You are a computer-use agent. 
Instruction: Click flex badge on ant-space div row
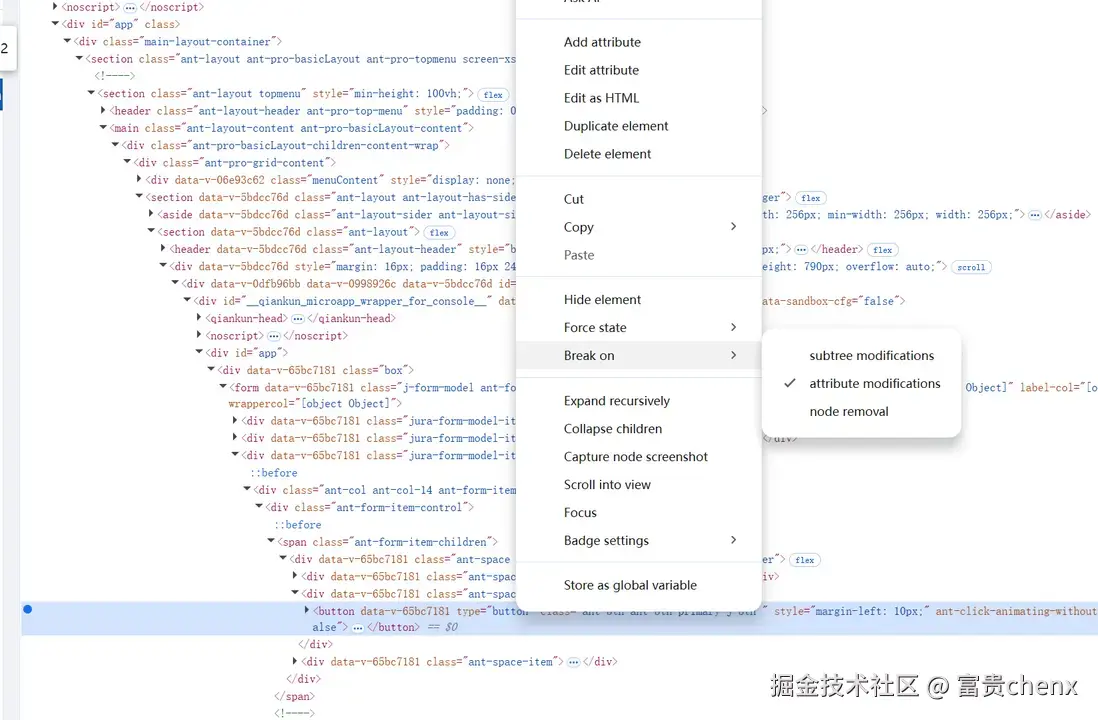(x=805, y=560)
